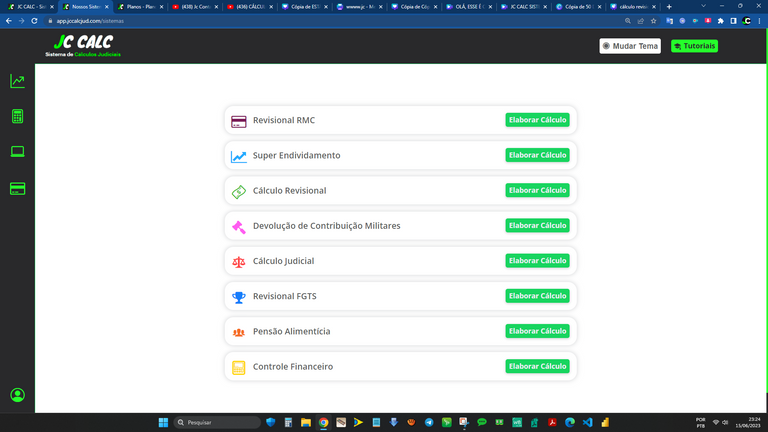Select the Revisional RMC label
This screenshot has height=432, width=768.
pyautogui.click(x=284, y=120)
